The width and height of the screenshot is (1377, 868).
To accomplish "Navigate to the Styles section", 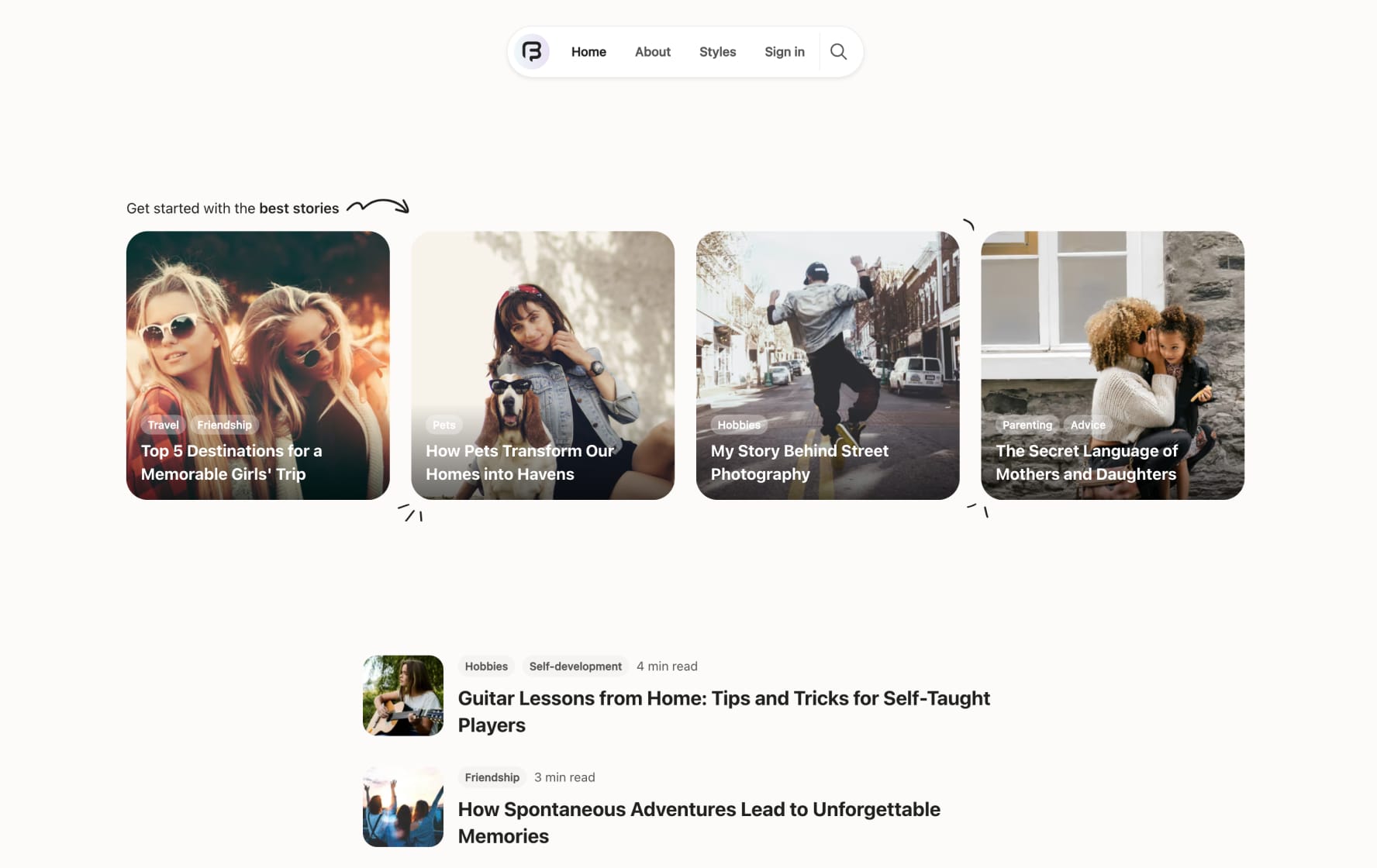I will 717,51.
